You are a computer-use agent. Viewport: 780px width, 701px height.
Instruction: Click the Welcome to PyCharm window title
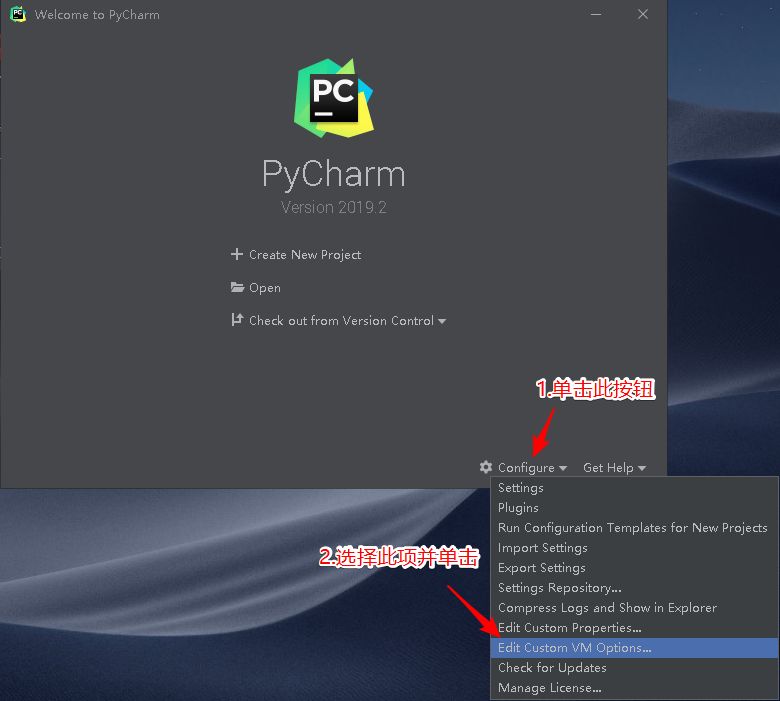[97, 15]
